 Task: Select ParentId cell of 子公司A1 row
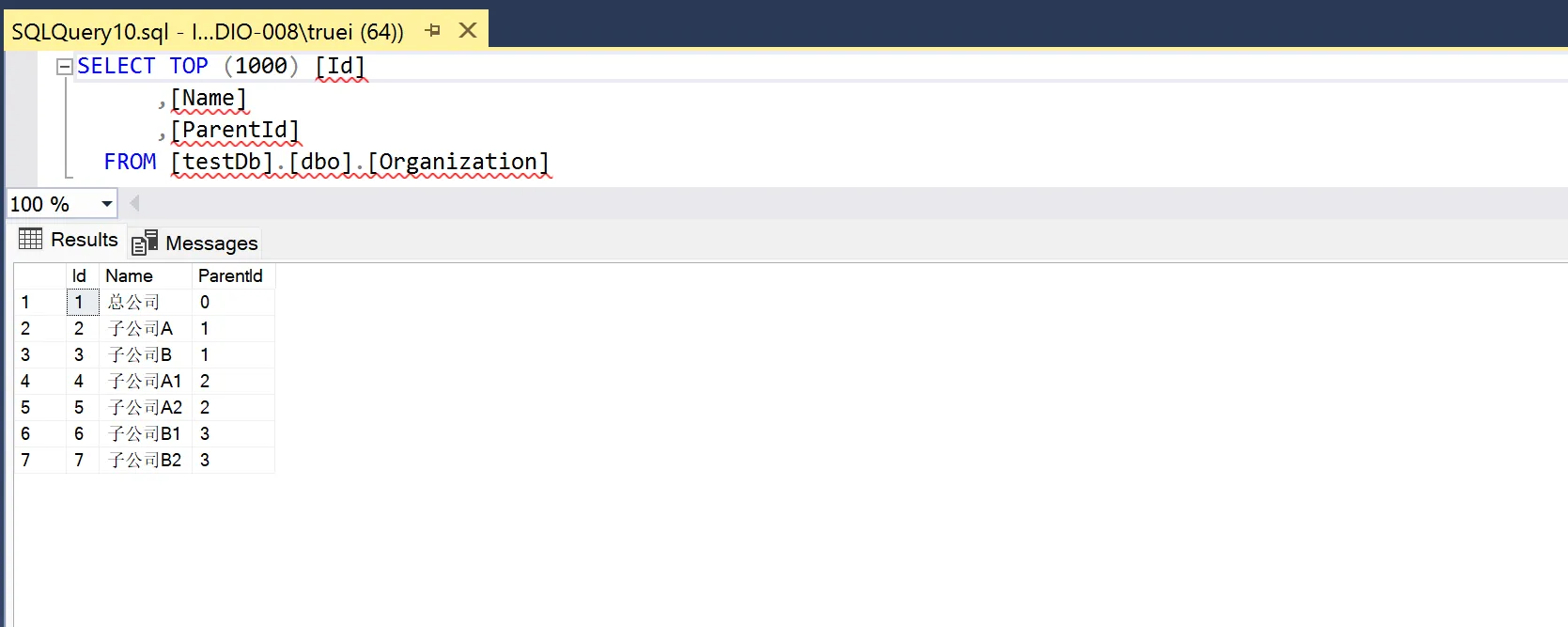(x=233, y=381)
